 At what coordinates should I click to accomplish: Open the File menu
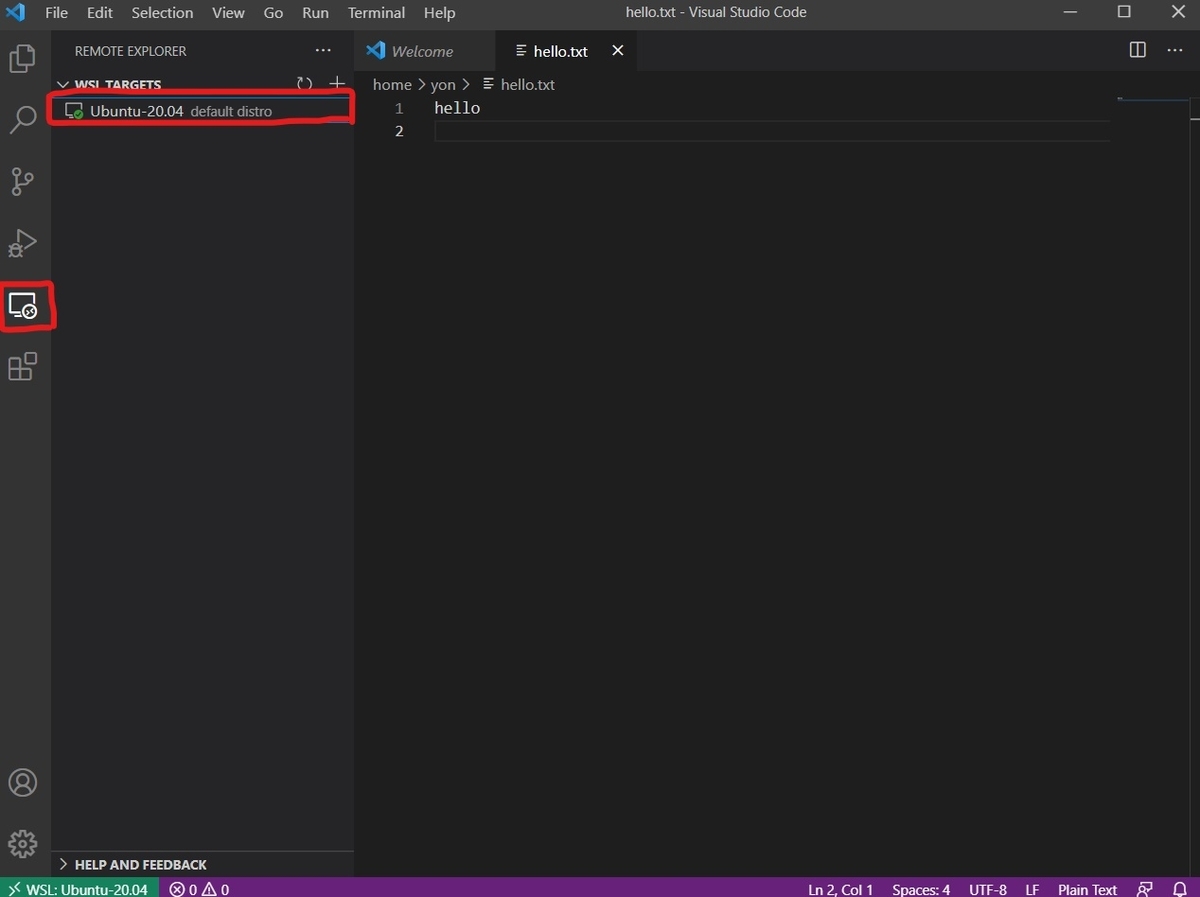point(57,13)
